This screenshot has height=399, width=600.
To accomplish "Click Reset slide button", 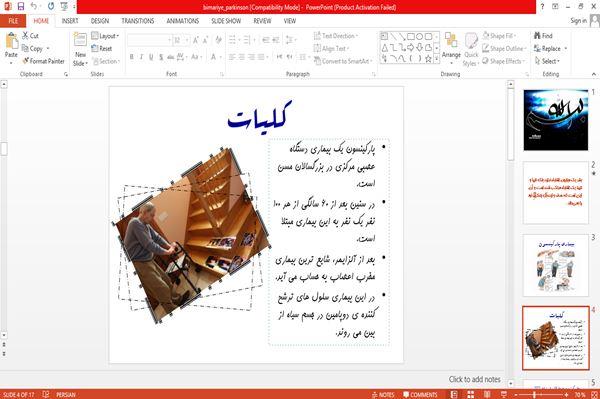I will click(102, 49).
